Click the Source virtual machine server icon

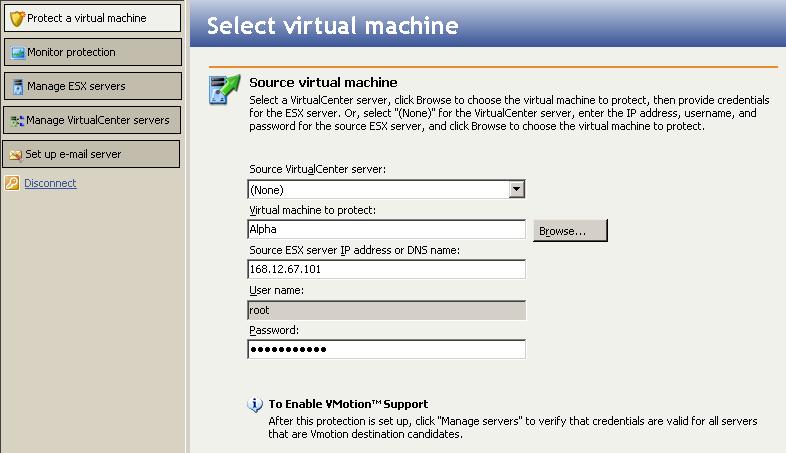tap(225, 88)
